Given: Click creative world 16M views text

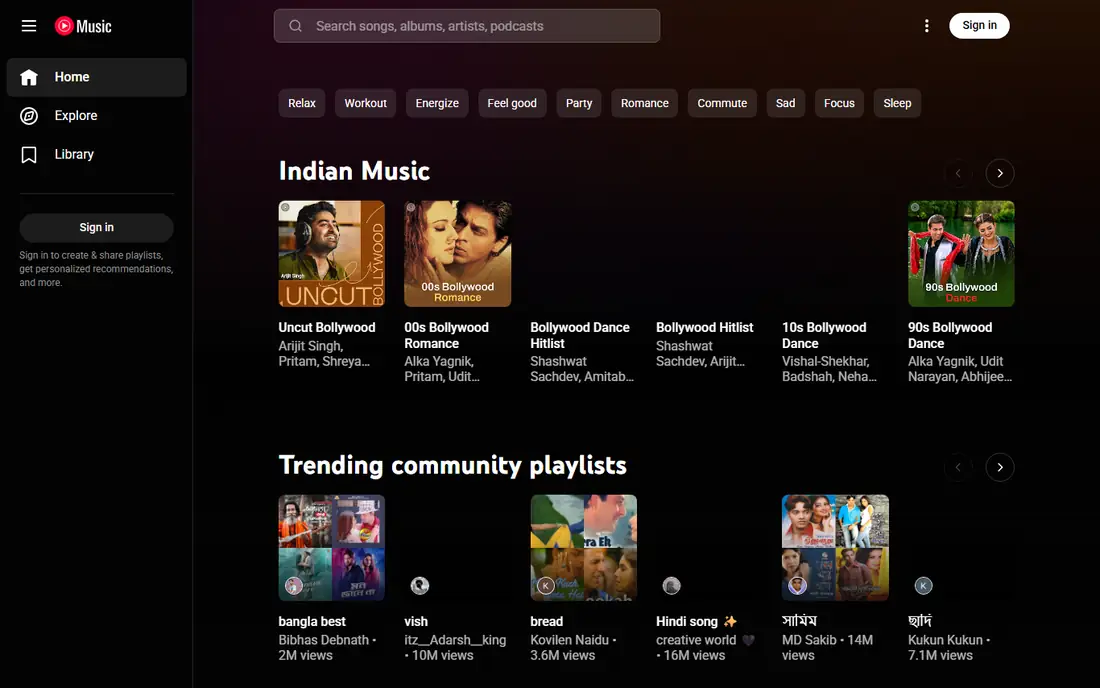Looking at the screenshot, I should [705, 647].
